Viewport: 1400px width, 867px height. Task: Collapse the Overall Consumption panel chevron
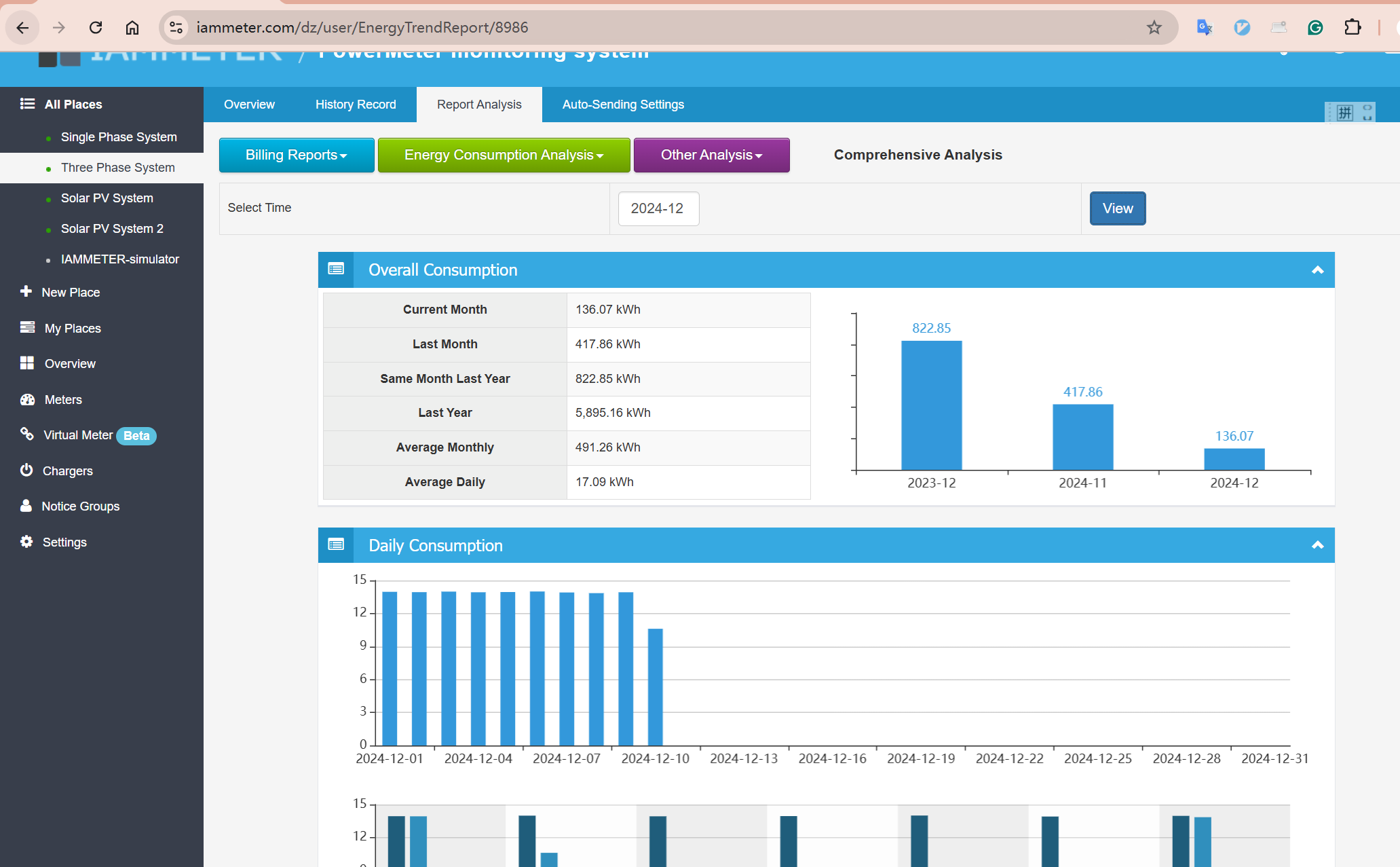(1317, 270)
